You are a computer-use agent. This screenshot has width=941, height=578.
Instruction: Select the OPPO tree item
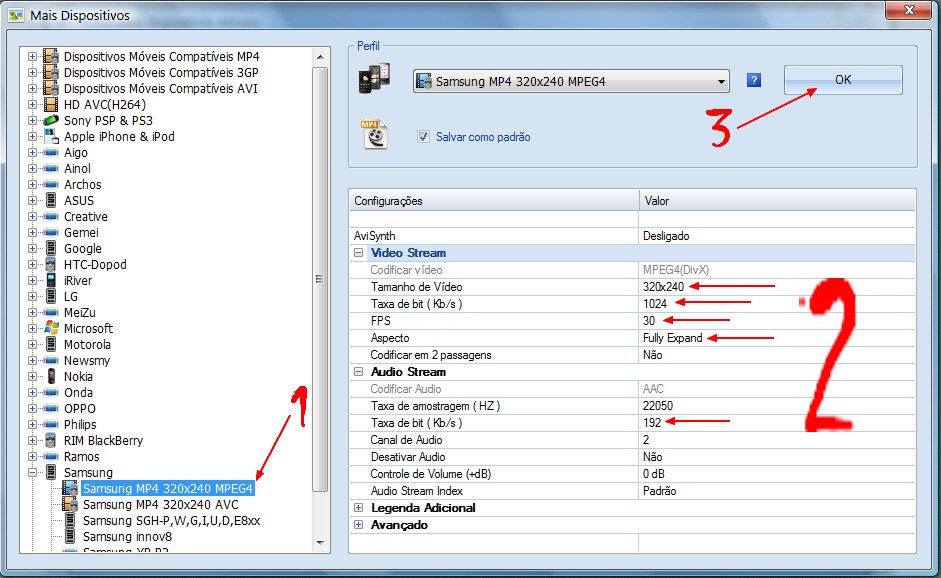80,409
